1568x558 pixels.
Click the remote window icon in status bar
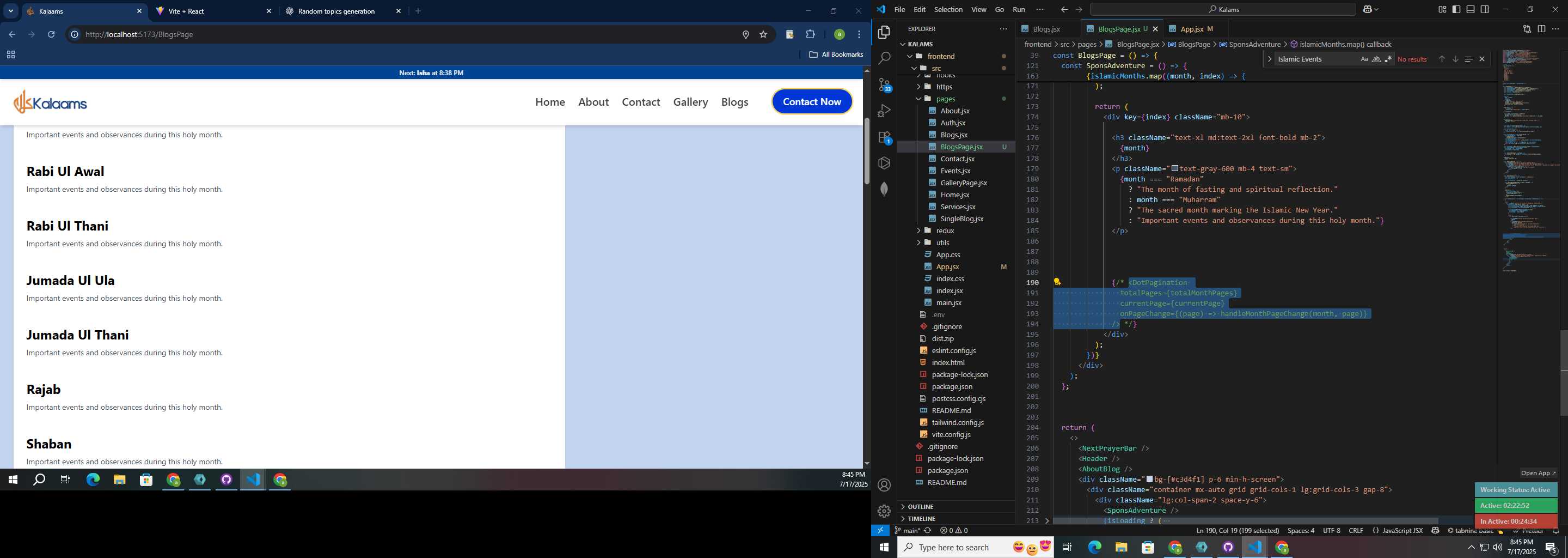point(880,531)
